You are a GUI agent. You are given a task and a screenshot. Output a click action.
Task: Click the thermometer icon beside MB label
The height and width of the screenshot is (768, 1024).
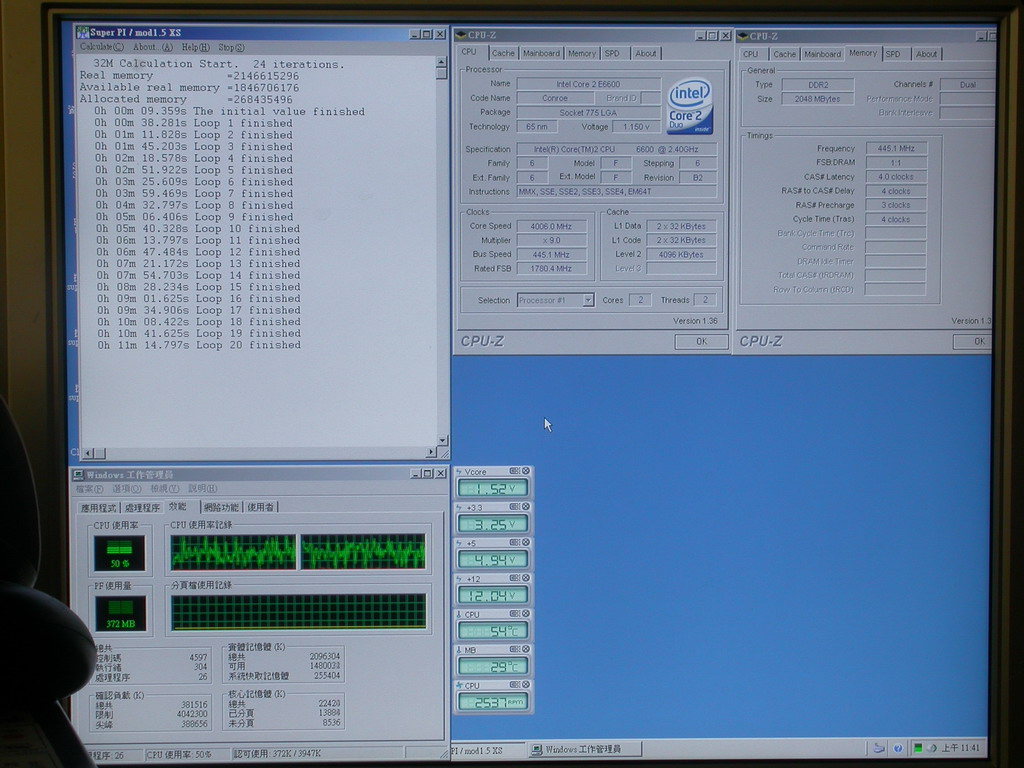coord(459,650)
